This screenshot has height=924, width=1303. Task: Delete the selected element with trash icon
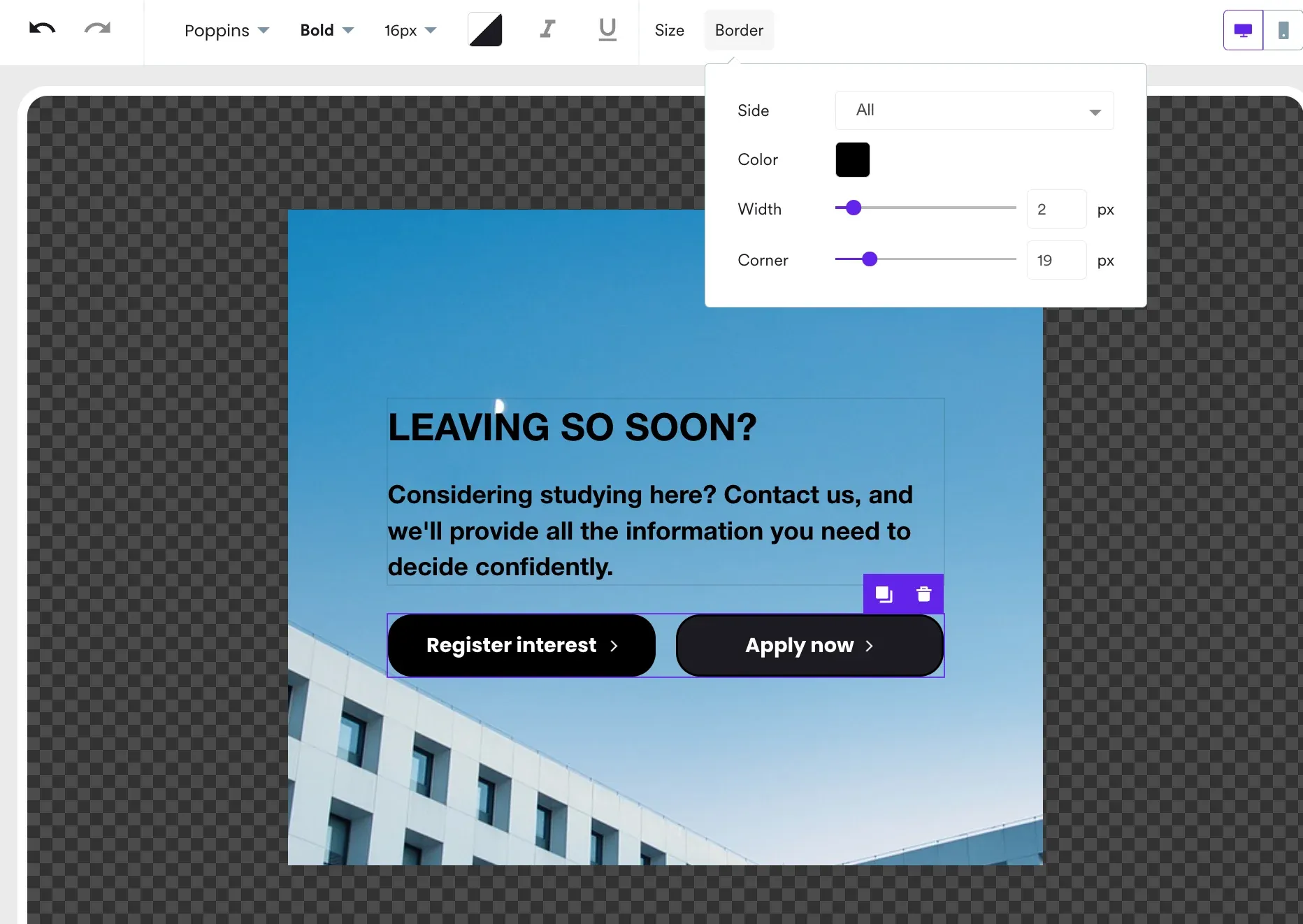(923, 594)
